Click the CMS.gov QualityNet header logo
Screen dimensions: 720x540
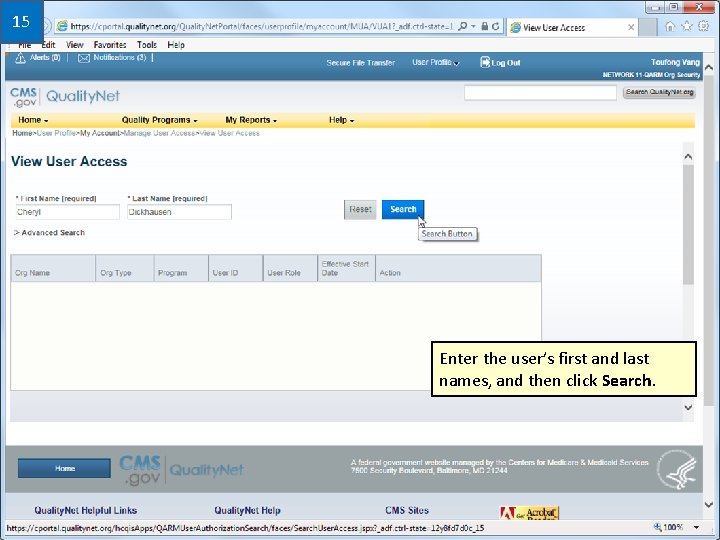65,96
